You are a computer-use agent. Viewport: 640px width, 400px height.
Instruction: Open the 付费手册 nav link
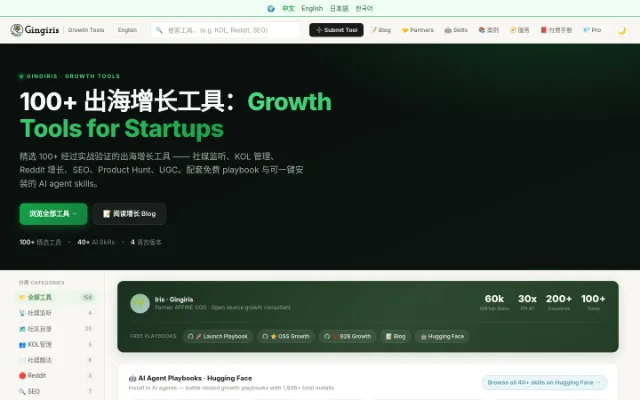[x=556, y=30]
